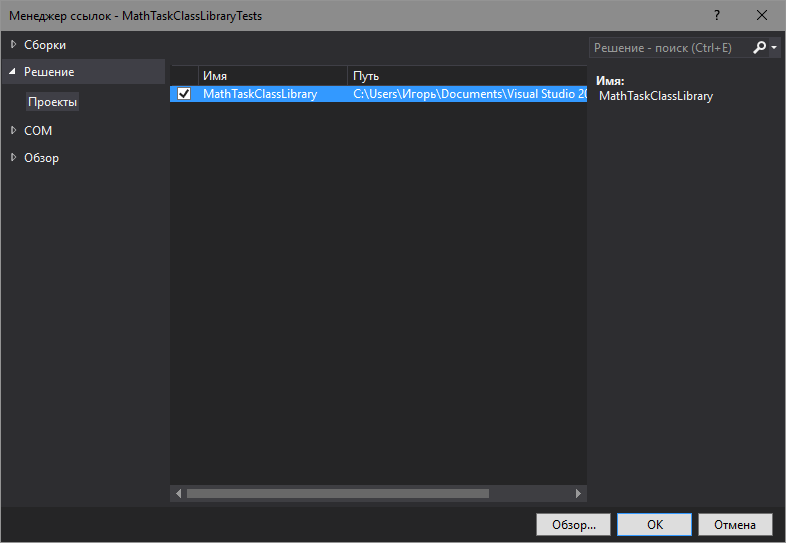Uncheck the MathTaskClassLibrary checkbox
Viewport: 786px width, 543px height.
184,94
